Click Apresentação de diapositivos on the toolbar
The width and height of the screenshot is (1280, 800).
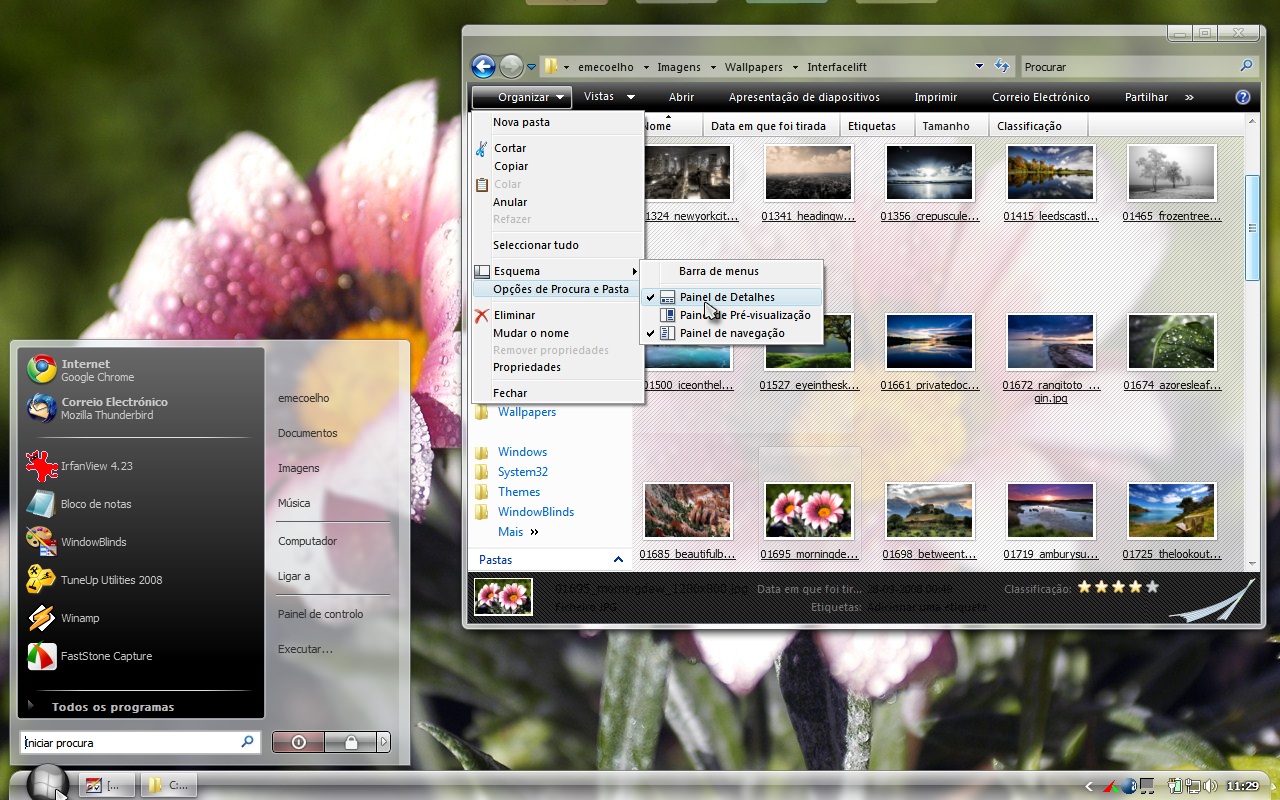pyautogui.click(x=804, y=97)
